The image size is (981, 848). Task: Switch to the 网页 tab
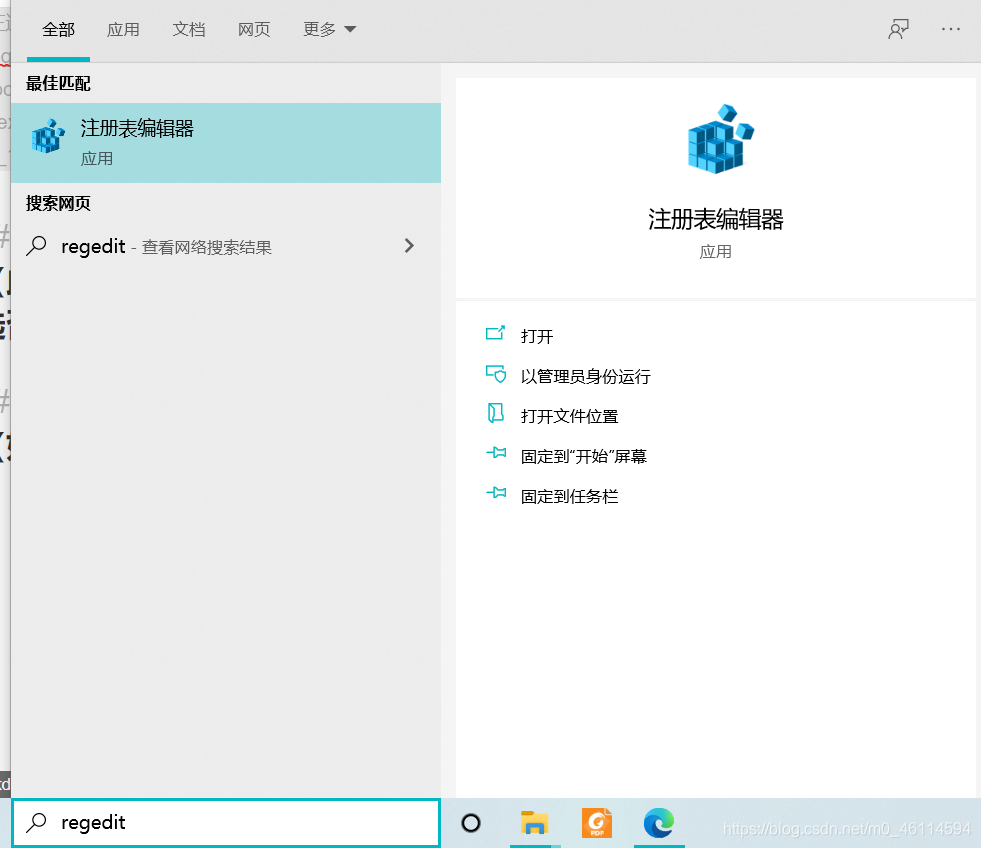point(253,29)
